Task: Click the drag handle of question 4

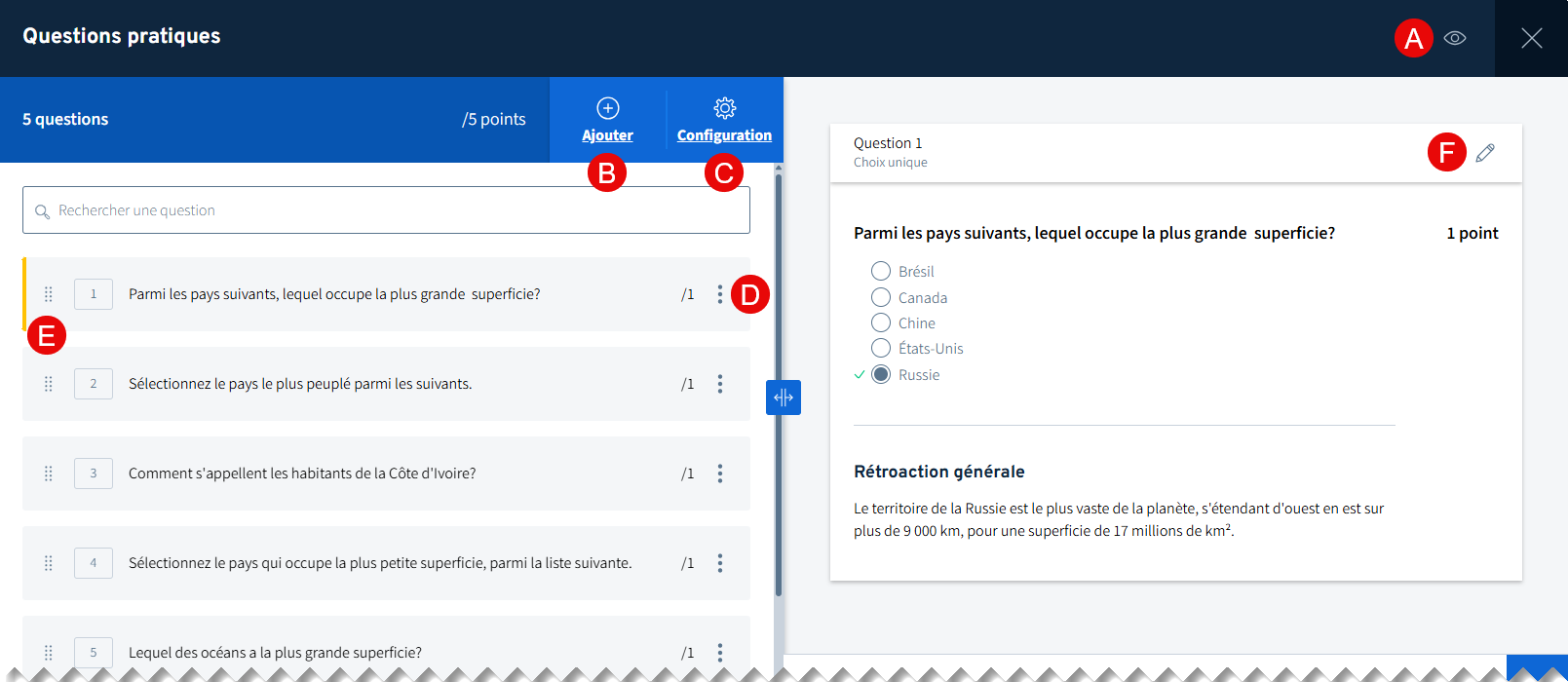Action: (49, 563)
